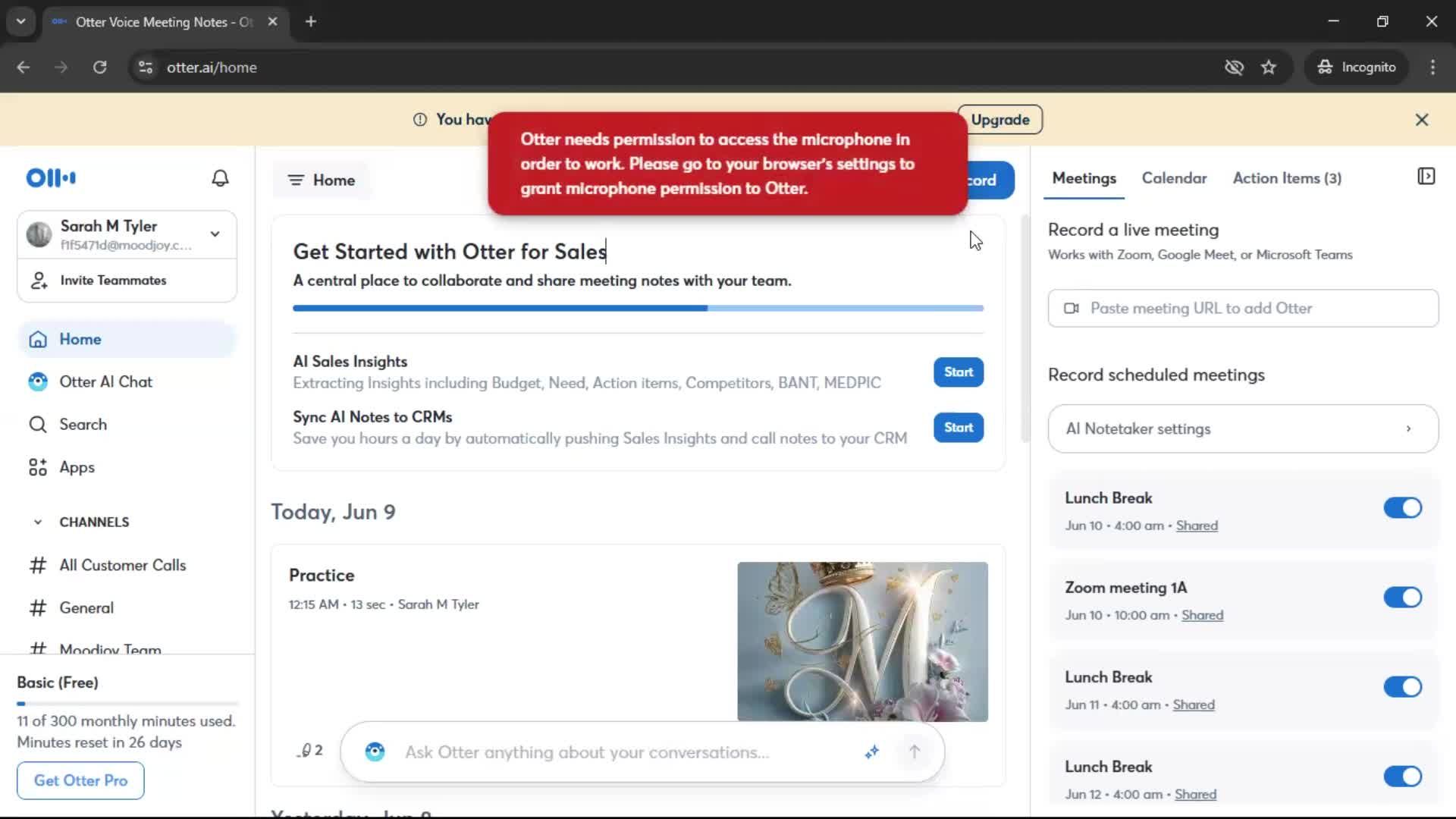Viewport: 1456px width, 819px height.
Task: Open Otter AI Chat in sidebar
Action: 127,382
